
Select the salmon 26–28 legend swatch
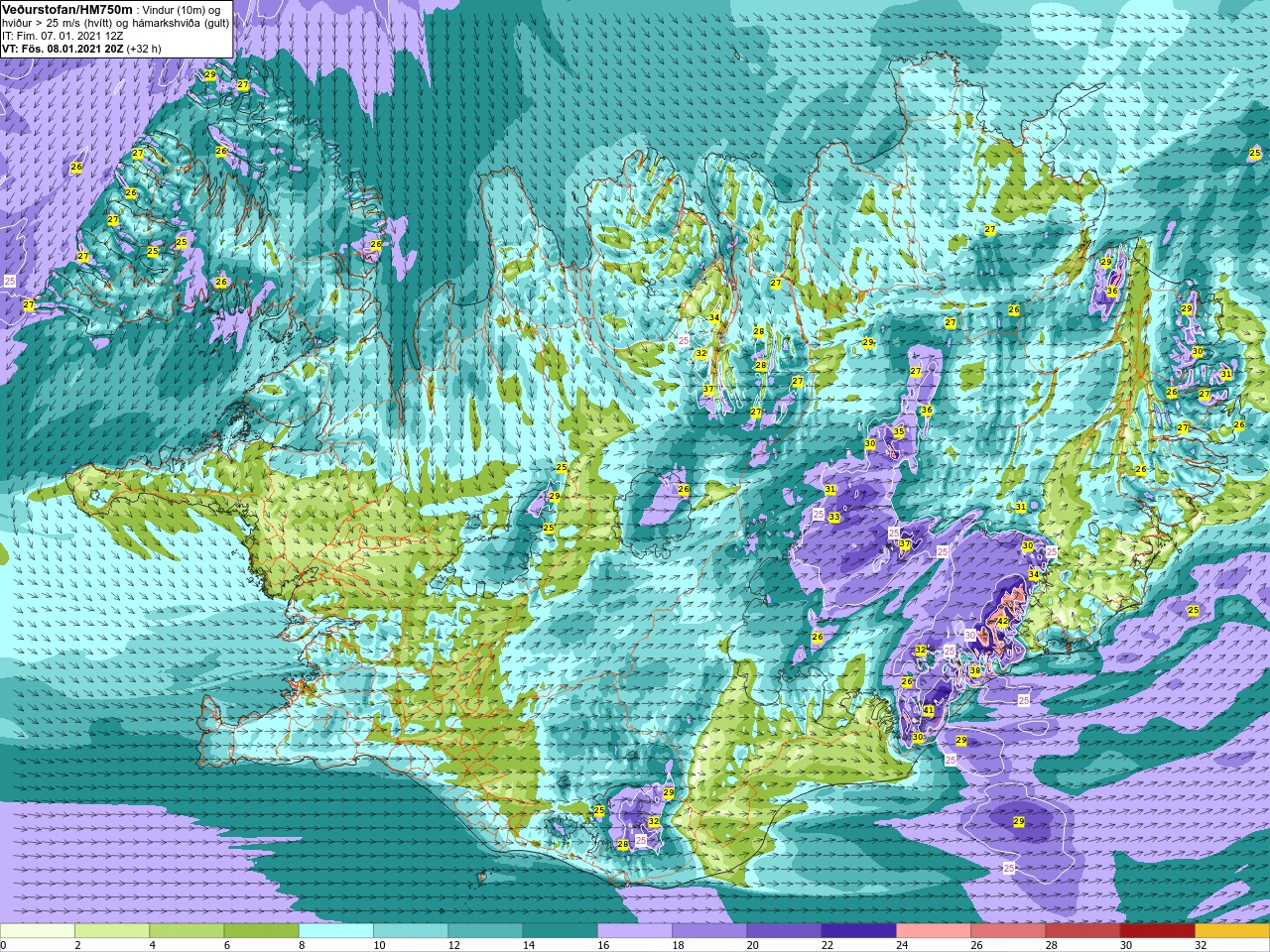1008,931
